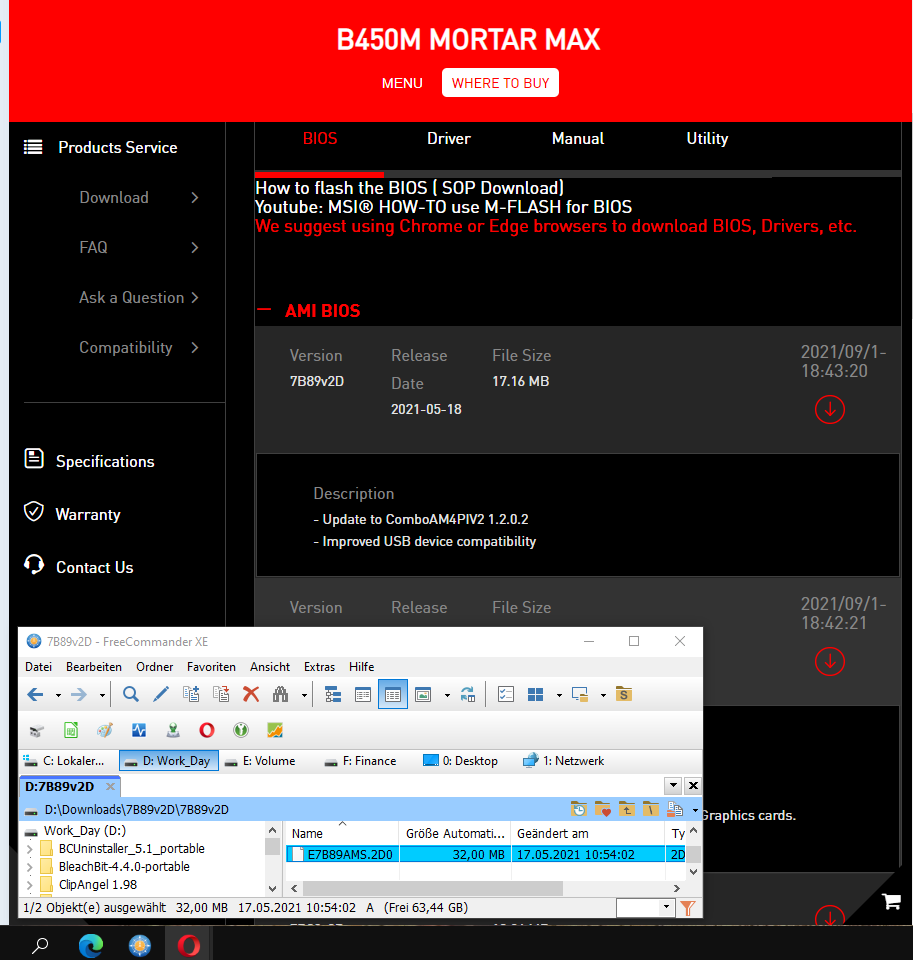Open the shopping cart icon on MSI page
The width and height of the screenshot is (913, 960).
pos(892,901)
